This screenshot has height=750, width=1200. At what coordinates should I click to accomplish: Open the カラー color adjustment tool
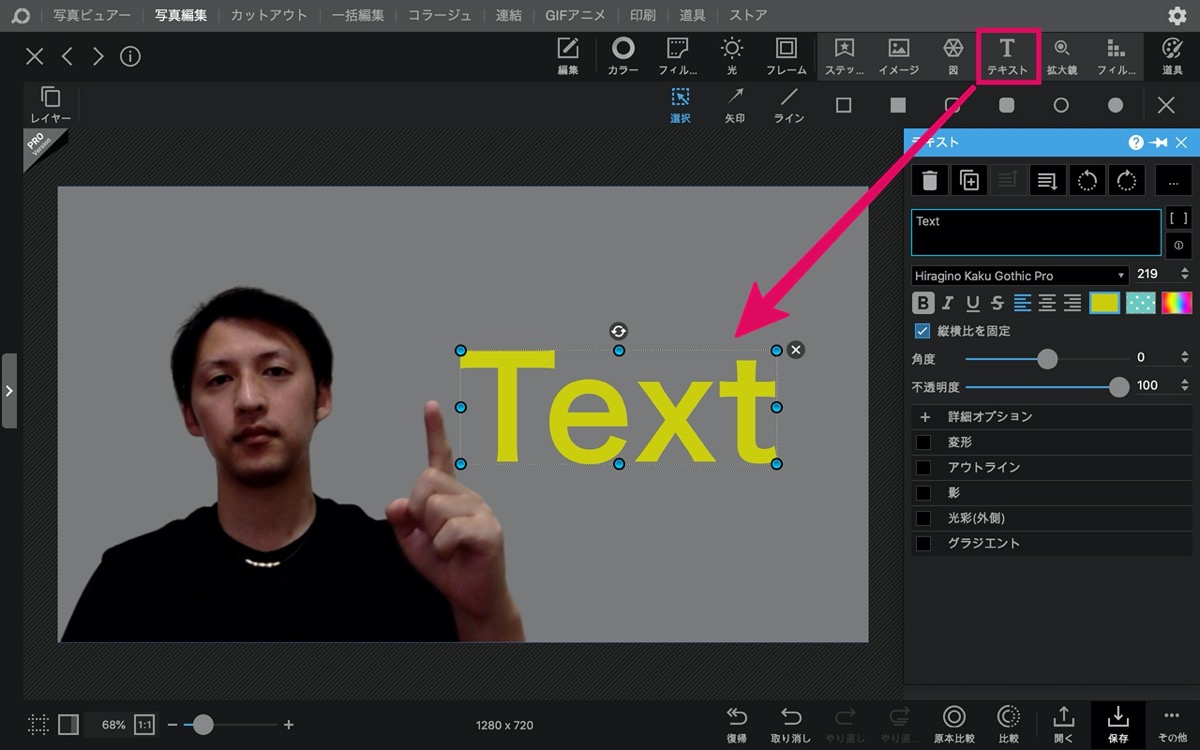pos(623,56)
